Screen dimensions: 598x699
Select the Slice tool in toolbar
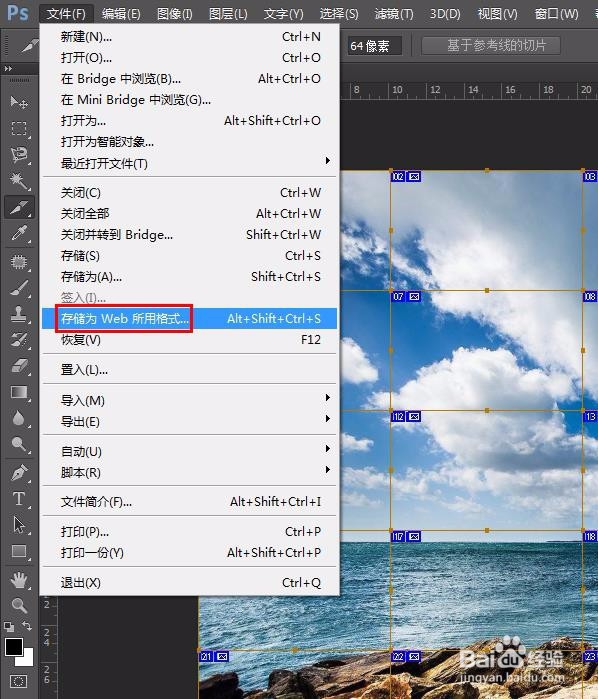coord(19,207)
